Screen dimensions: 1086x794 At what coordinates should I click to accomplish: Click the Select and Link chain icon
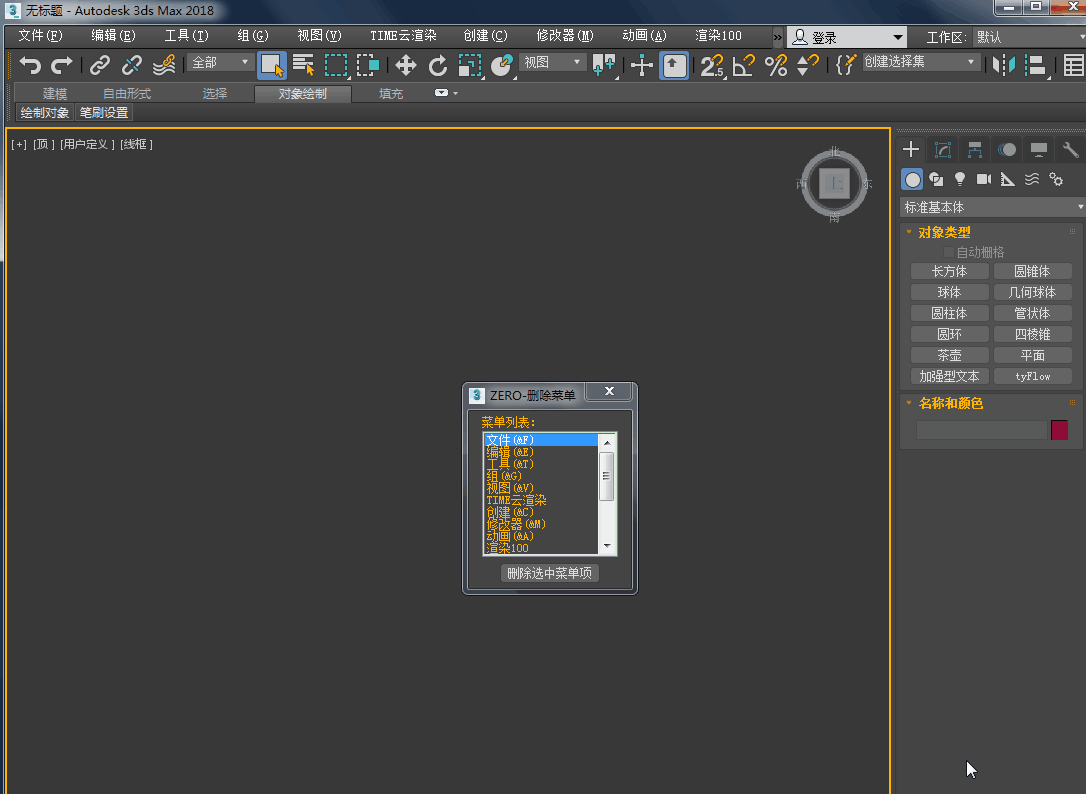(x=99, y=66)
